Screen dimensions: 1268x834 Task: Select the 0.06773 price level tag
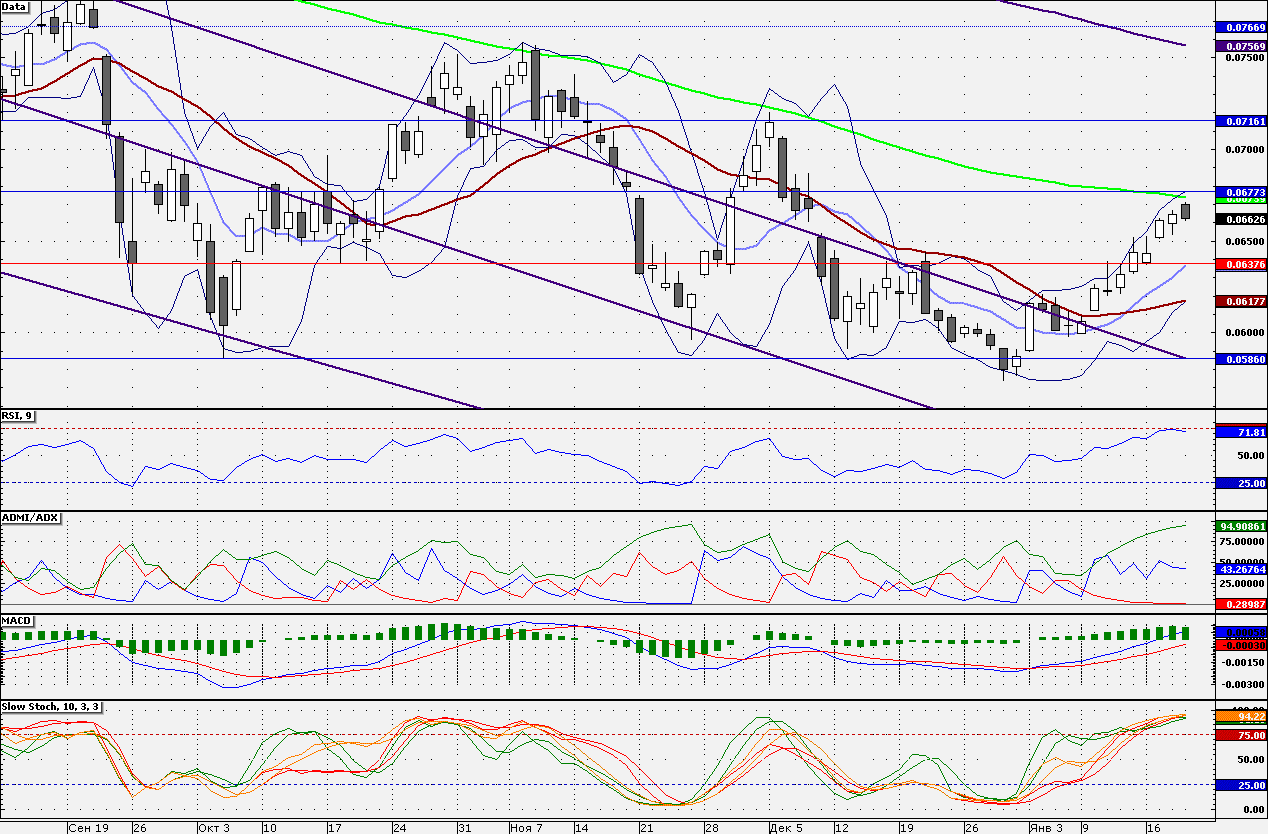click(x=1240, y=191)
